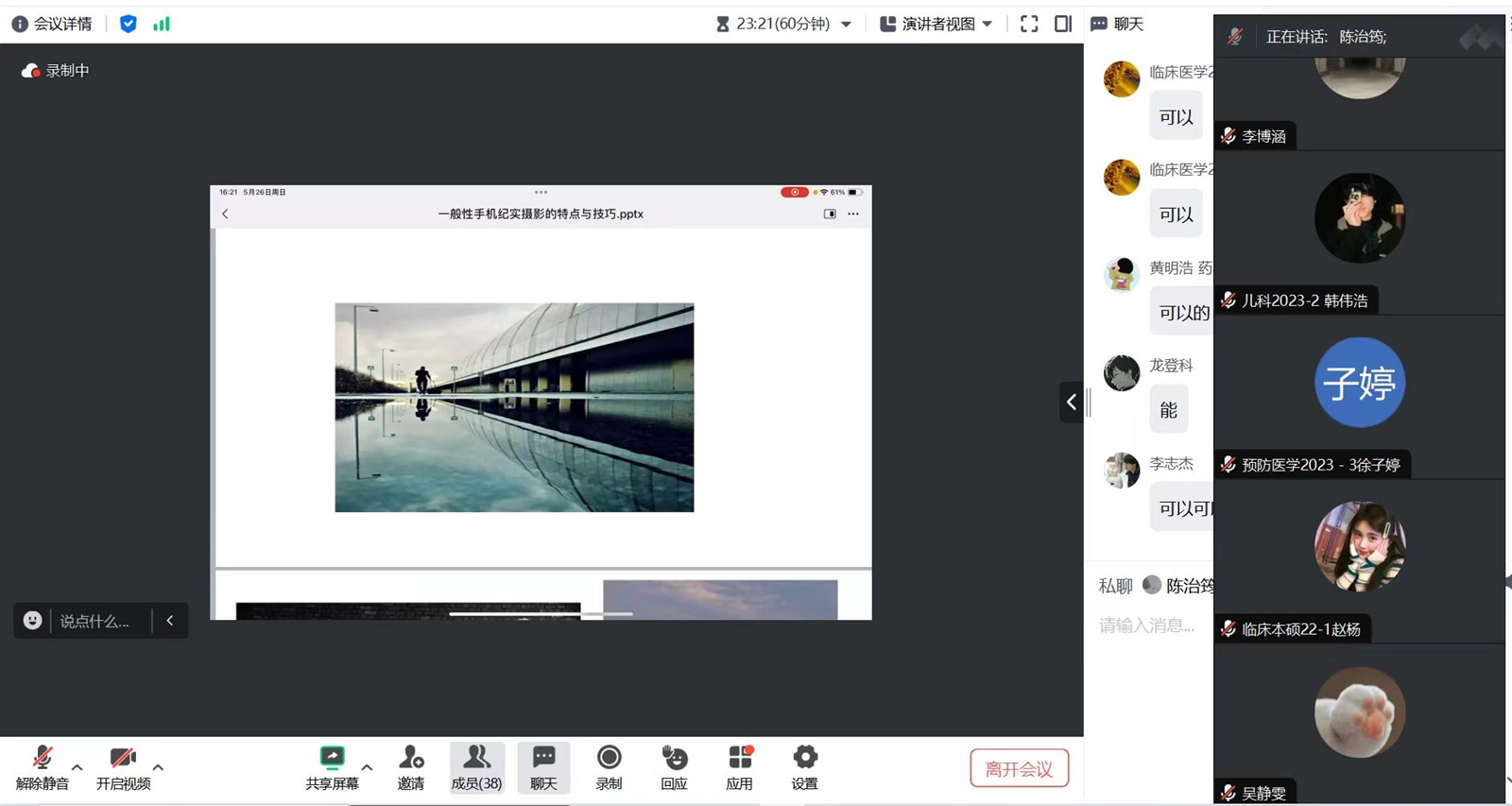Click the 录制 record button
Viewport: 1512px width, 806px height.
coord(609,767)
